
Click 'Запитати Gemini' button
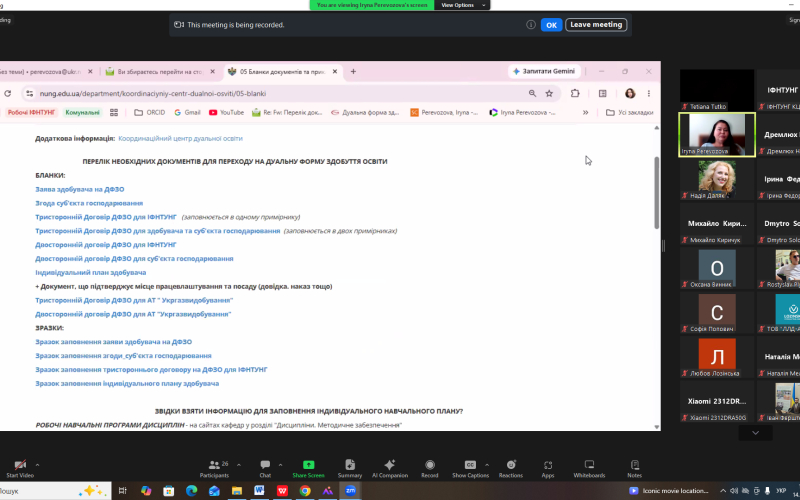(544, 71)
